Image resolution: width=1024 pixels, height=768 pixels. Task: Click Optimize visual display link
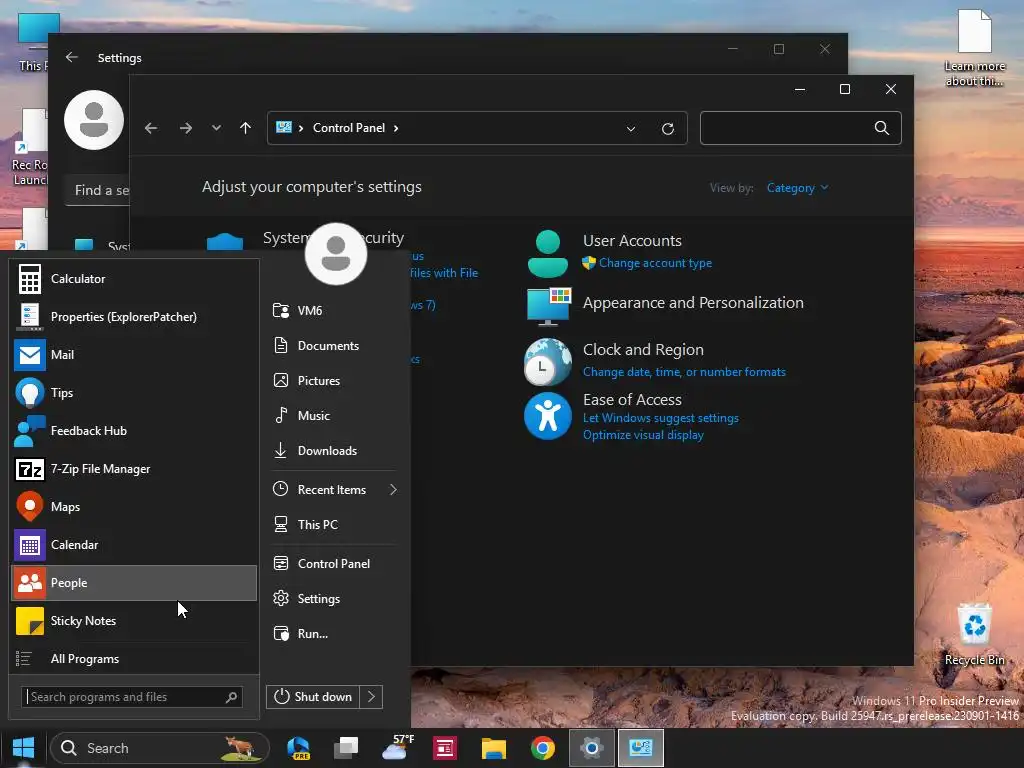643,435
